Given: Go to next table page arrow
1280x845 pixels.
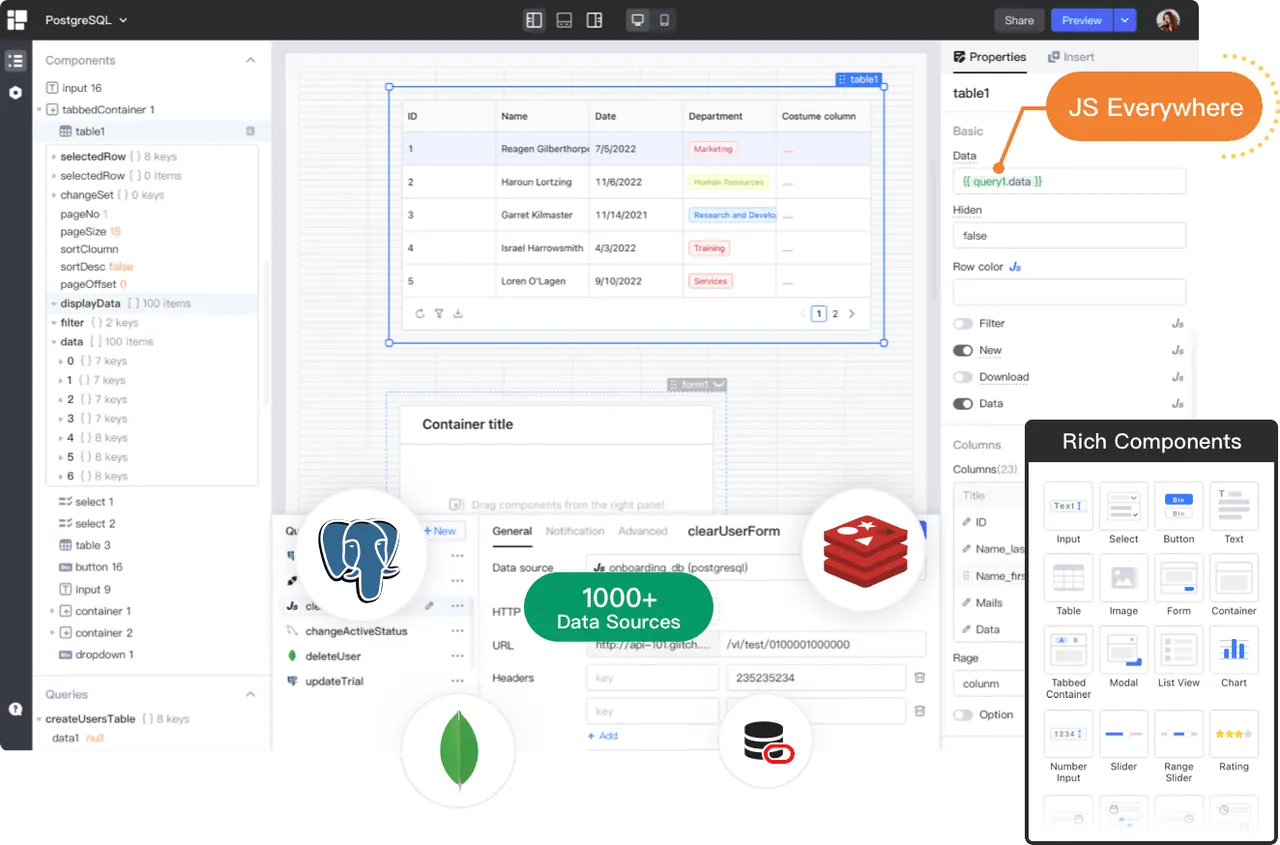Looking at the screenshot, I should point(852,314).
